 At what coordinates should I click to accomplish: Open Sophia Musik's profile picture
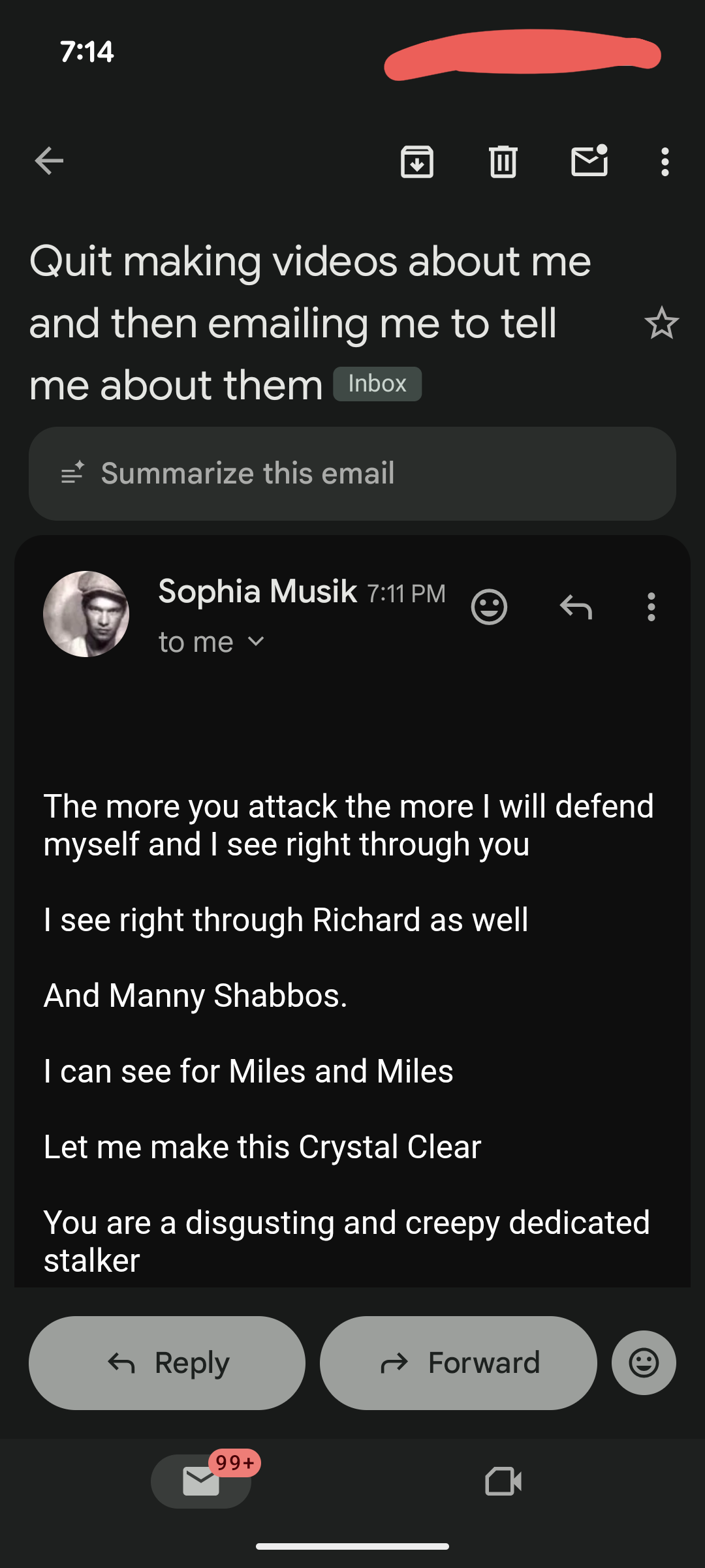point(86,614)
